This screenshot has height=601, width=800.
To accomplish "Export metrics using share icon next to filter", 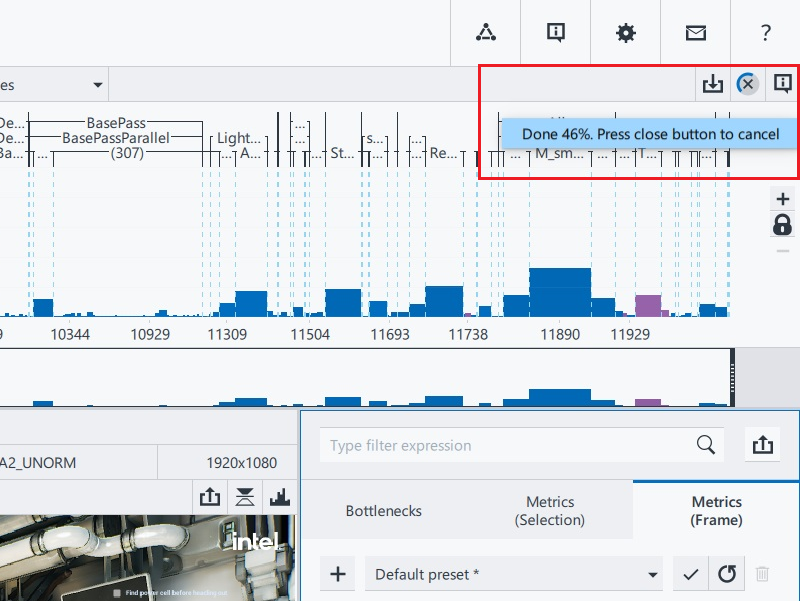I will point(763,445).
